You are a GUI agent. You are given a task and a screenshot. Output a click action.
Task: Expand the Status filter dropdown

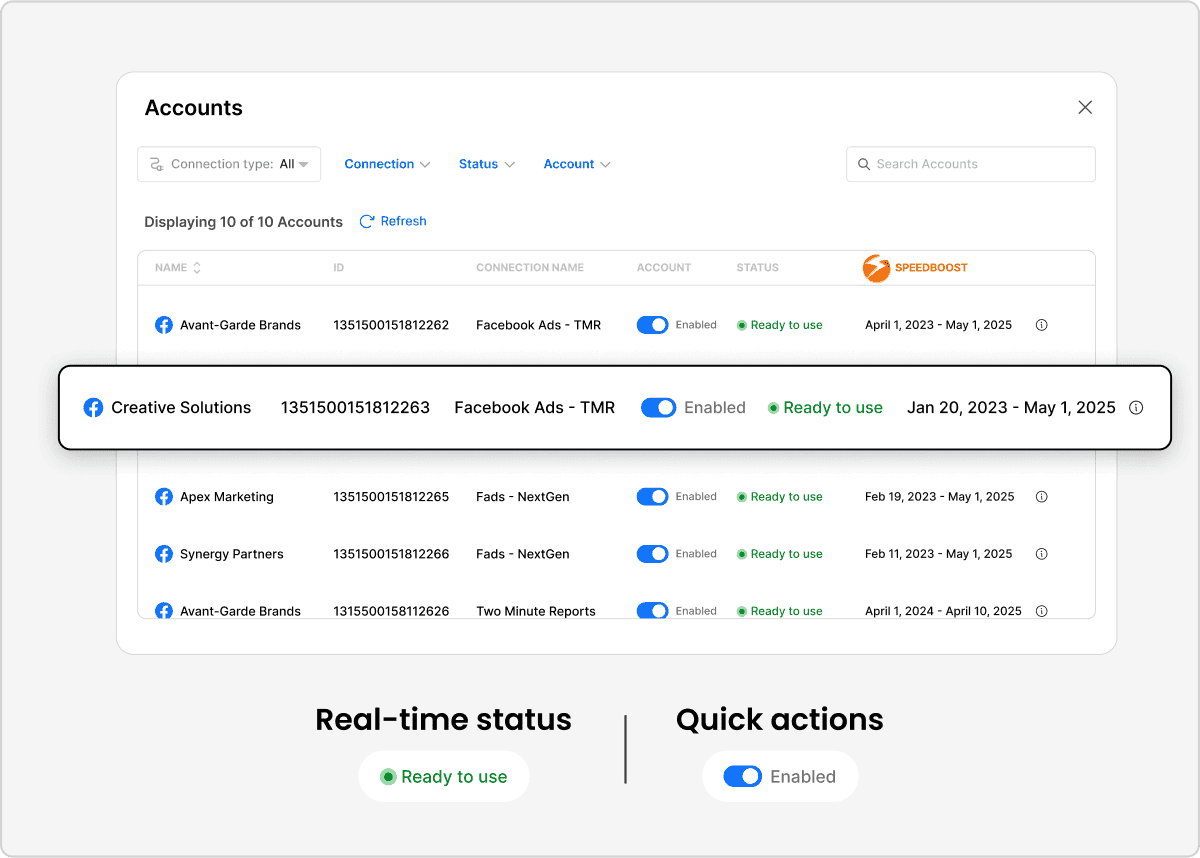[485, 163]
